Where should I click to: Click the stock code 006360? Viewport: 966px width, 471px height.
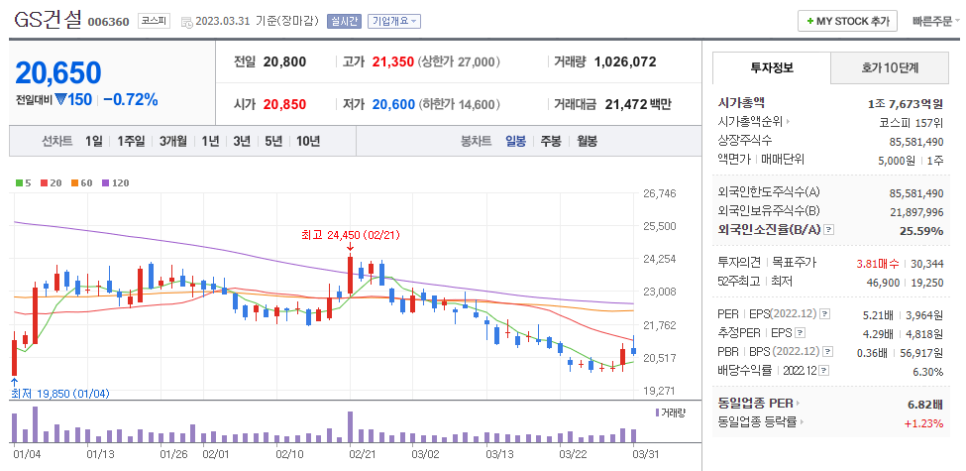(108, 22)
